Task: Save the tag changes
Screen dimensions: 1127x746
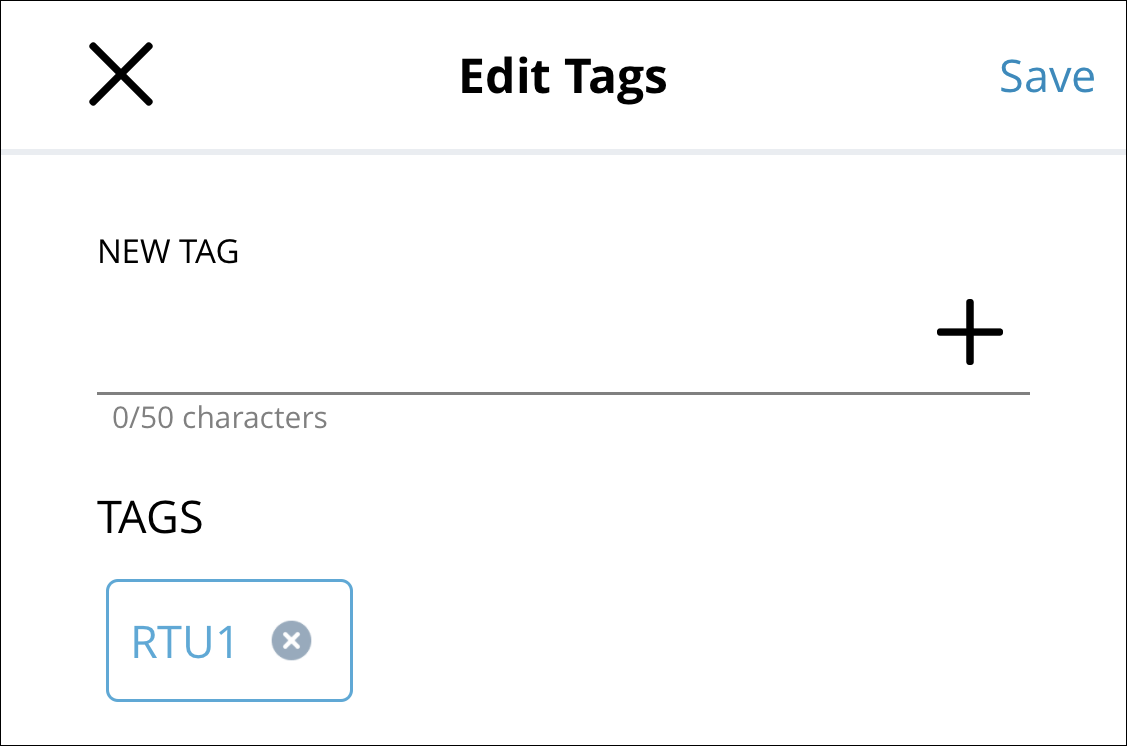Action: click(x=1046, y=77)
